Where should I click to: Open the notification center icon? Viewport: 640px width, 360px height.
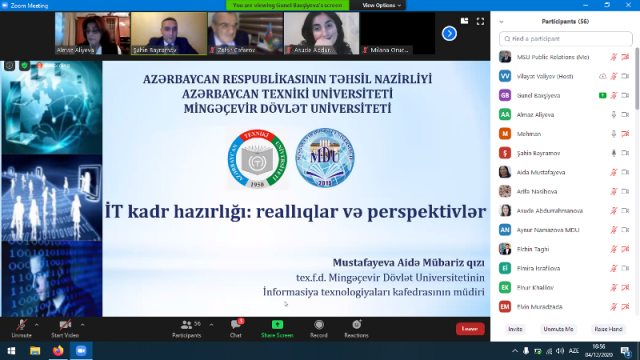(x=626, y=351)
